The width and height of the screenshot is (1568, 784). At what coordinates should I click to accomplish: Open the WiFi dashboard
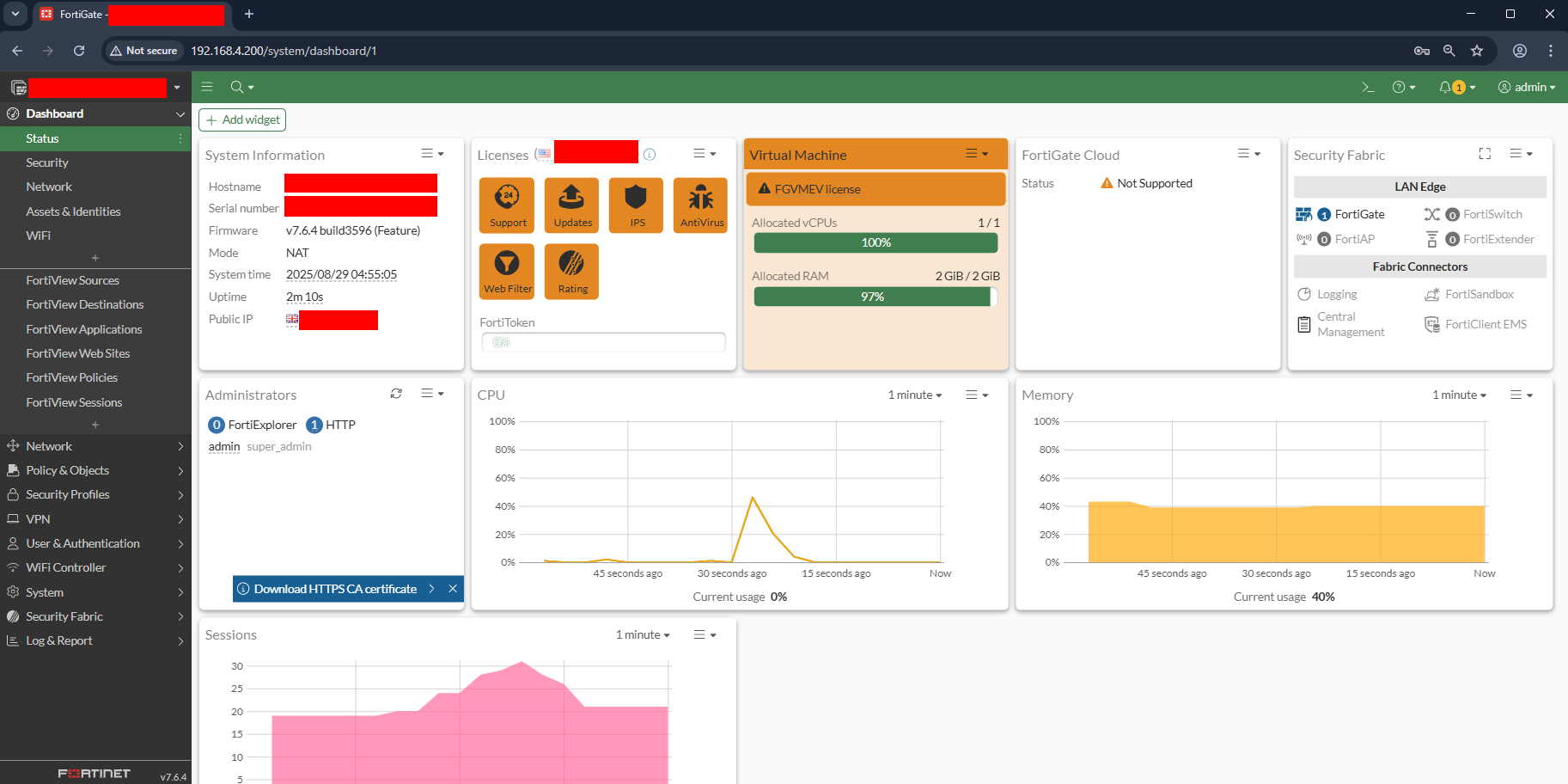point(95,236)
